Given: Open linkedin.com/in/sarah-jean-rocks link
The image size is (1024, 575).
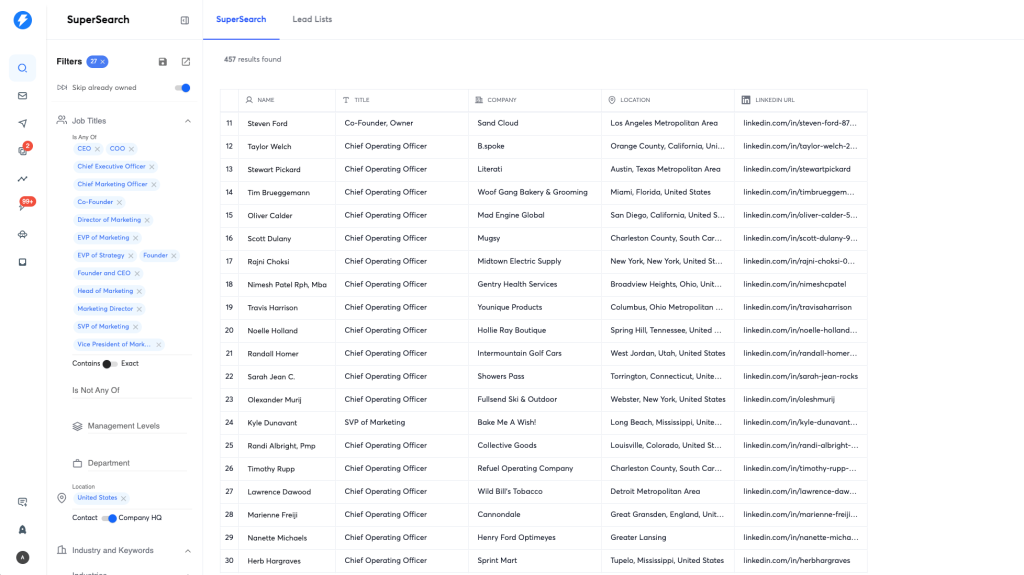Looking at the screenshot, I should 801,376.
